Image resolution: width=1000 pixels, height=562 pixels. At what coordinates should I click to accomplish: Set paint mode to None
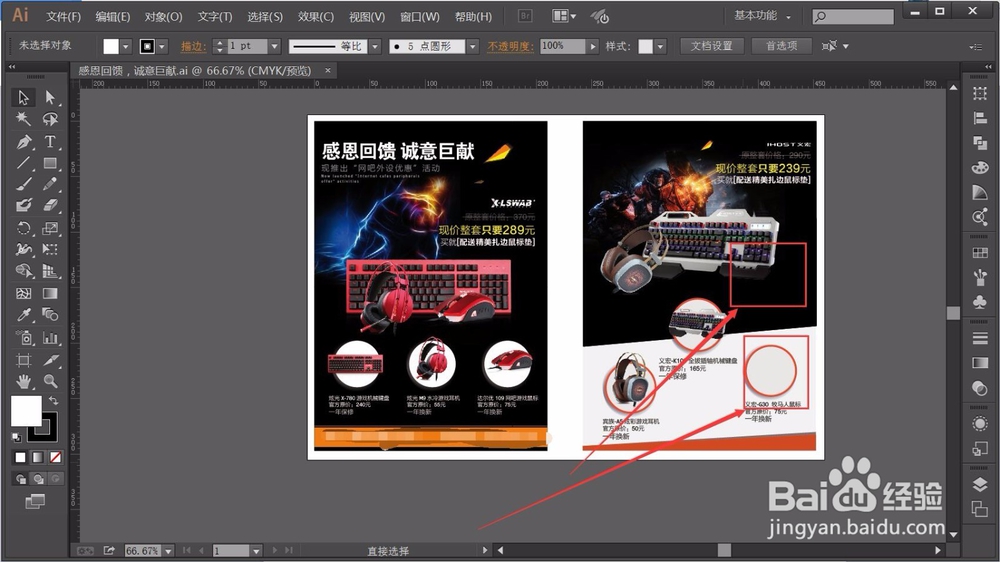(56, 457)
